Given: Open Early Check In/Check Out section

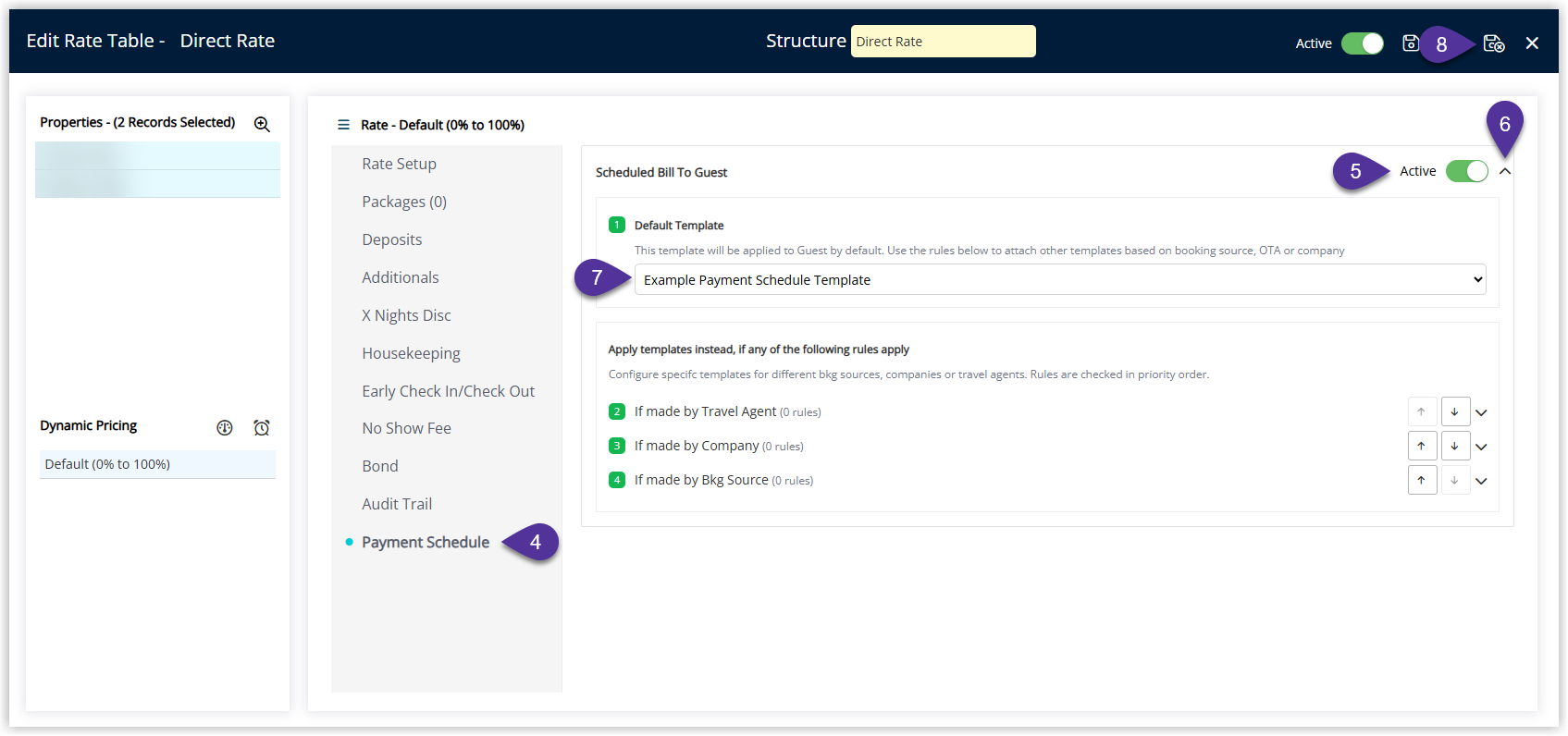Looking at the screenshot, I should (448, 391).
